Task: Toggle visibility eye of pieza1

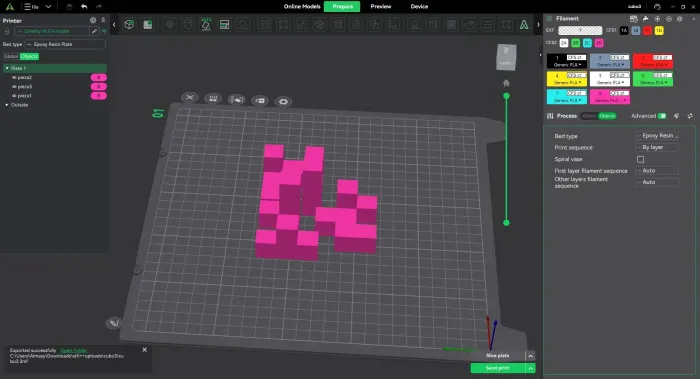Action: pyautogui.click(x=14, y=96)
